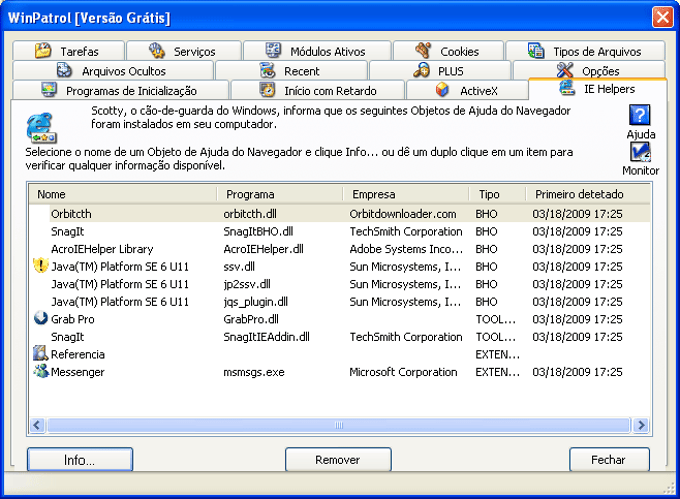Viewport: 680px width, 499px height.
Task: Open the Programas de Inicialização tab
Action: [x=121, y=90]
